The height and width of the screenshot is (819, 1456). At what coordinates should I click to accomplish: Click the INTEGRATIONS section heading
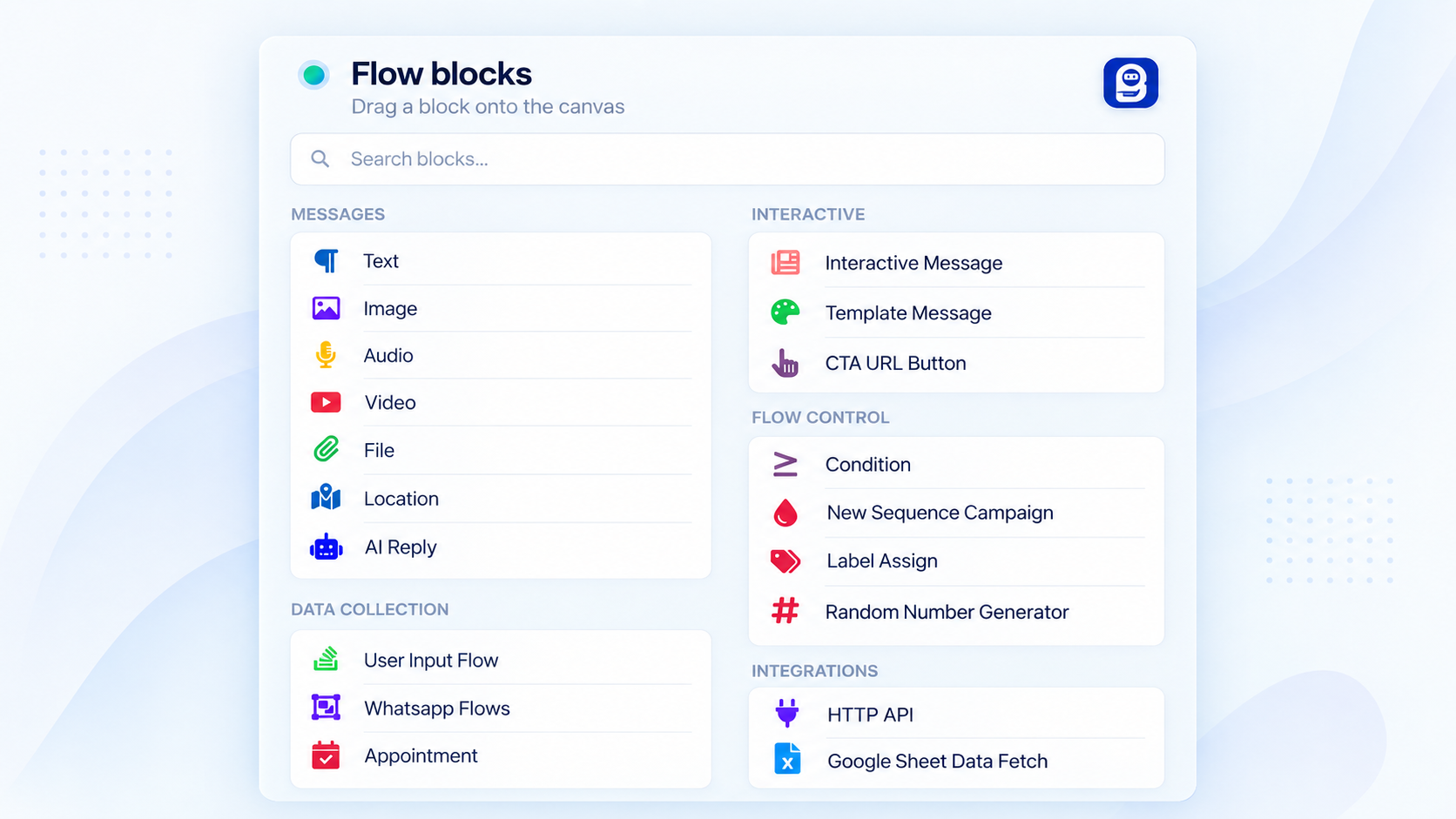point(815,671)
